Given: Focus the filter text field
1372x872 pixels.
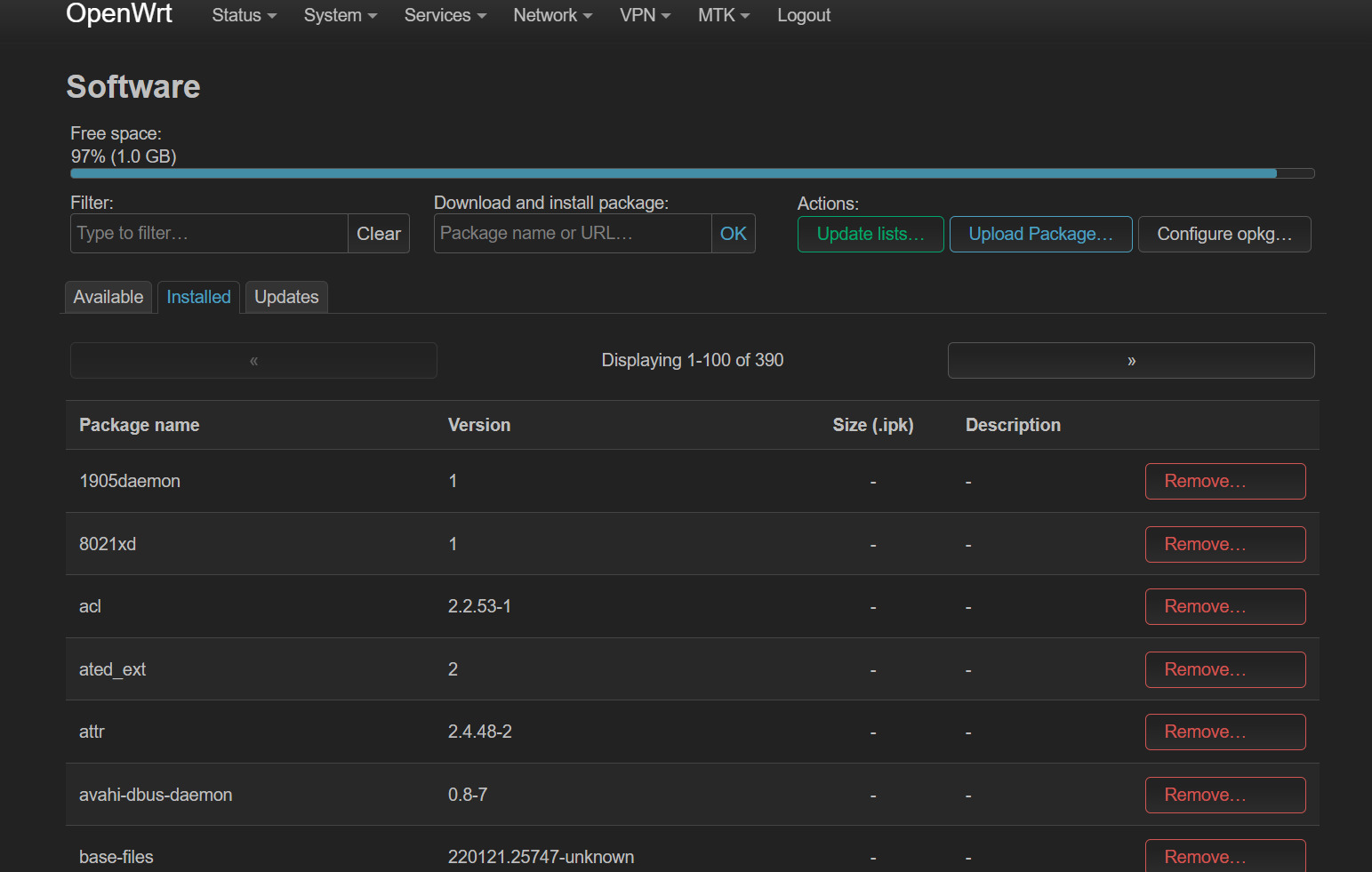Looking at the screenshot, I should click(209, 234).
